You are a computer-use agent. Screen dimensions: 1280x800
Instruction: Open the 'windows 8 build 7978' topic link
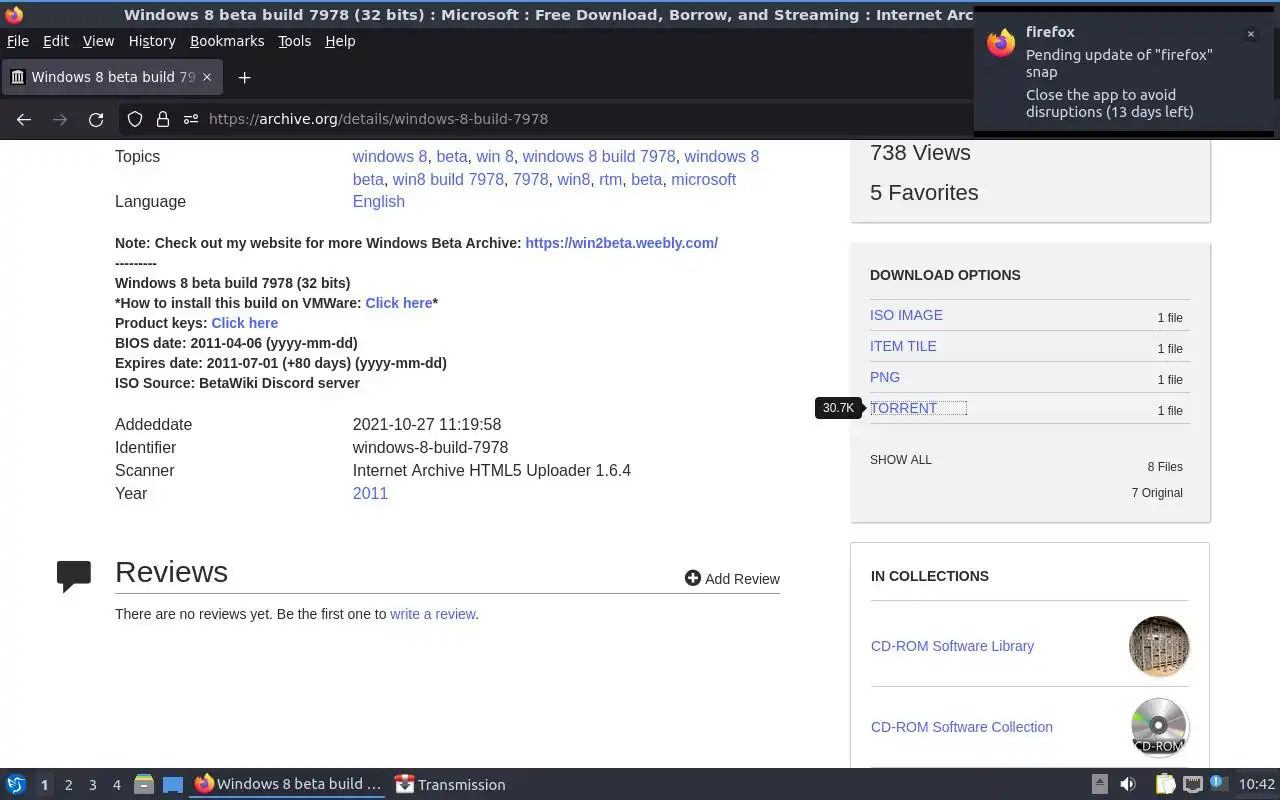(x=599, y=156)
